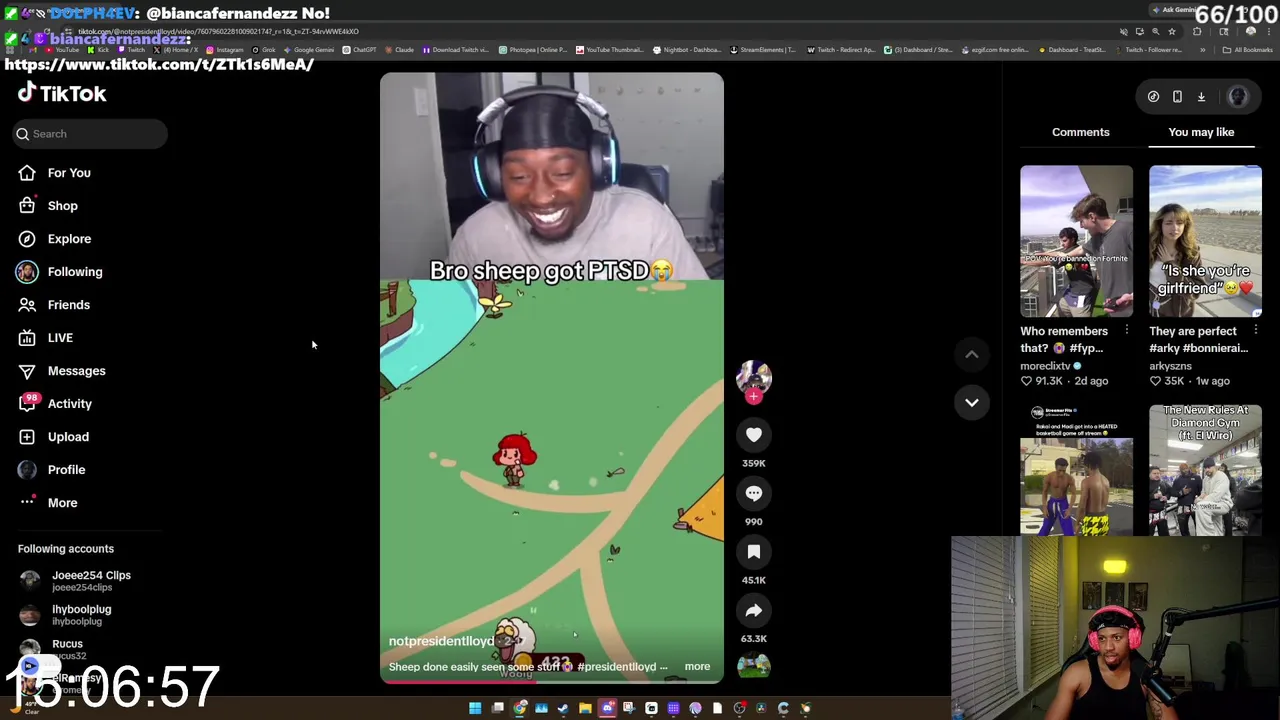Click the TikTok logo
Image resolution: width=1280 pixels, height=720 pixels.
(x=62, y=93)
